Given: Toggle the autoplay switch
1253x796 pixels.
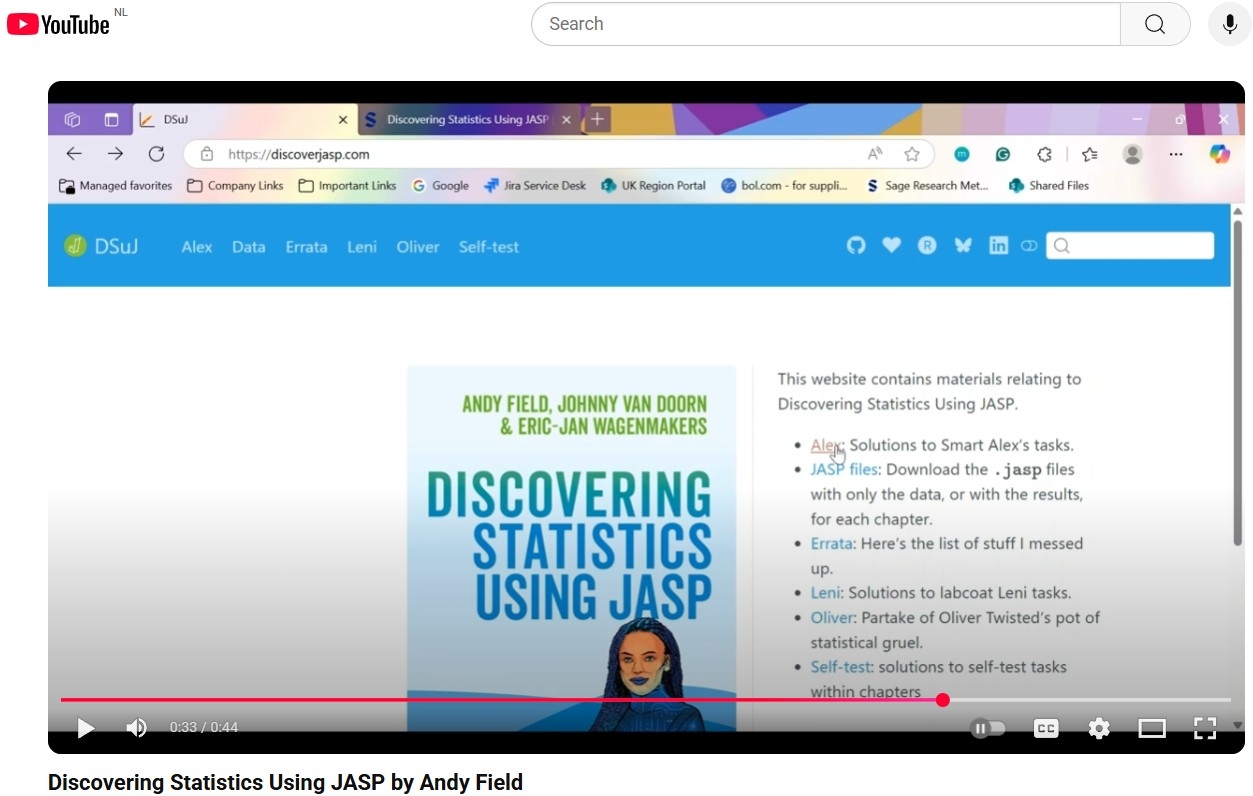Looking at the screenshot, I should [x=987, y=728].
